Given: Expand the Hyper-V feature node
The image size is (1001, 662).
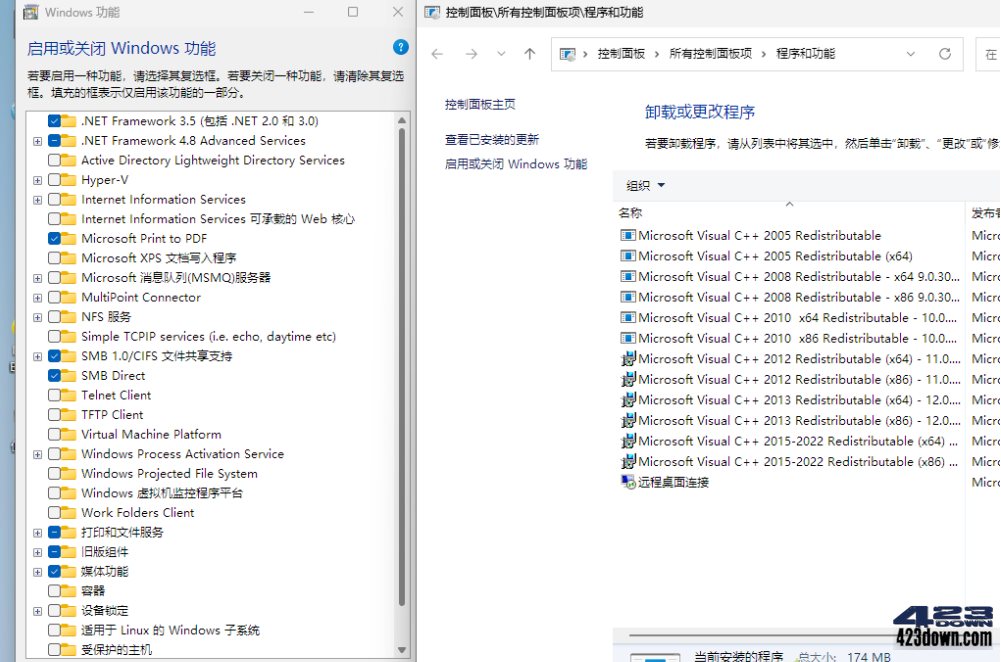Looking at the screenshot, I should 37,179.
